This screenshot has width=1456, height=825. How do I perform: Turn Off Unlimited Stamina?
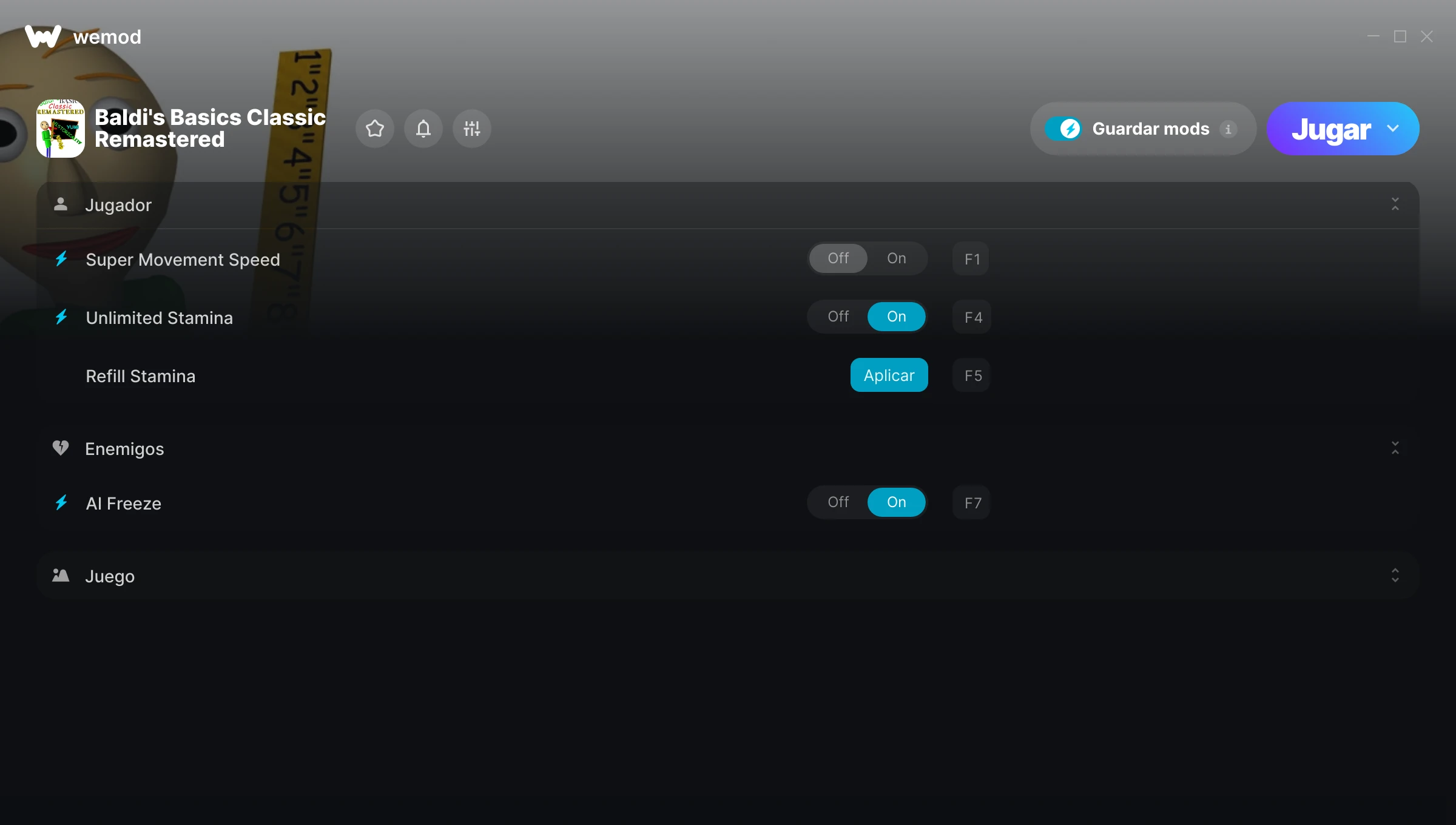tap(838, 317)
